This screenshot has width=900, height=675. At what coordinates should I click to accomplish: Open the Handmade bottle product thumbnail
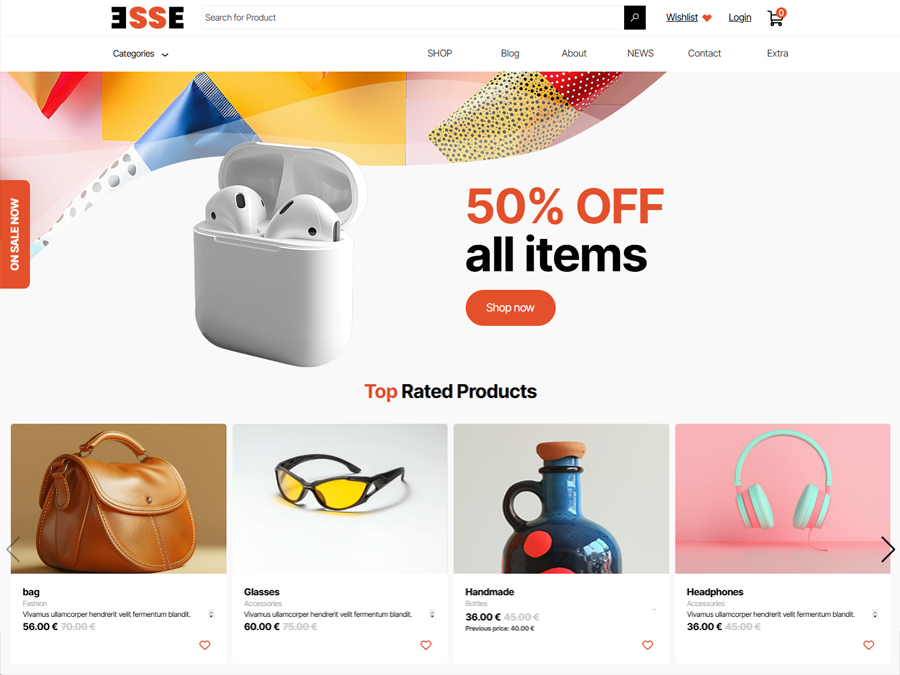point(561,498)
